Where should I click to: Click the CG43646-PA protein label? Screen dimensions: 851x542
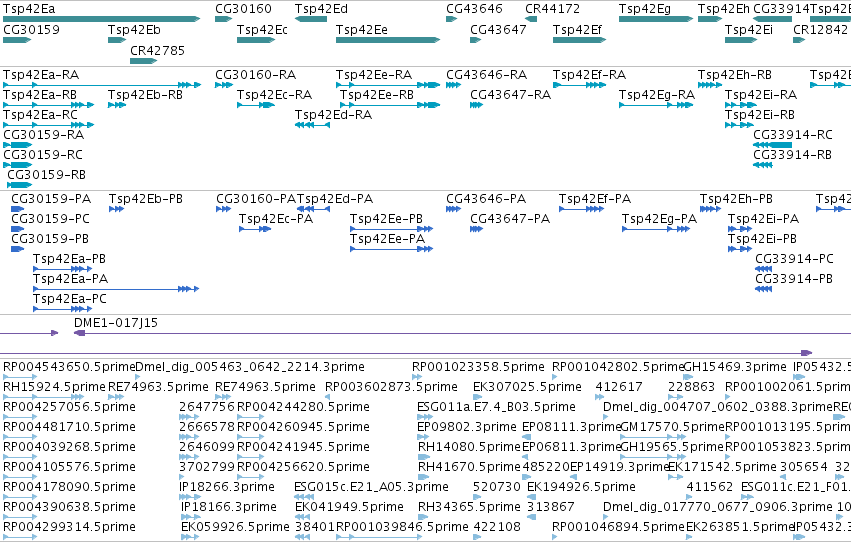tap(486, 199)
